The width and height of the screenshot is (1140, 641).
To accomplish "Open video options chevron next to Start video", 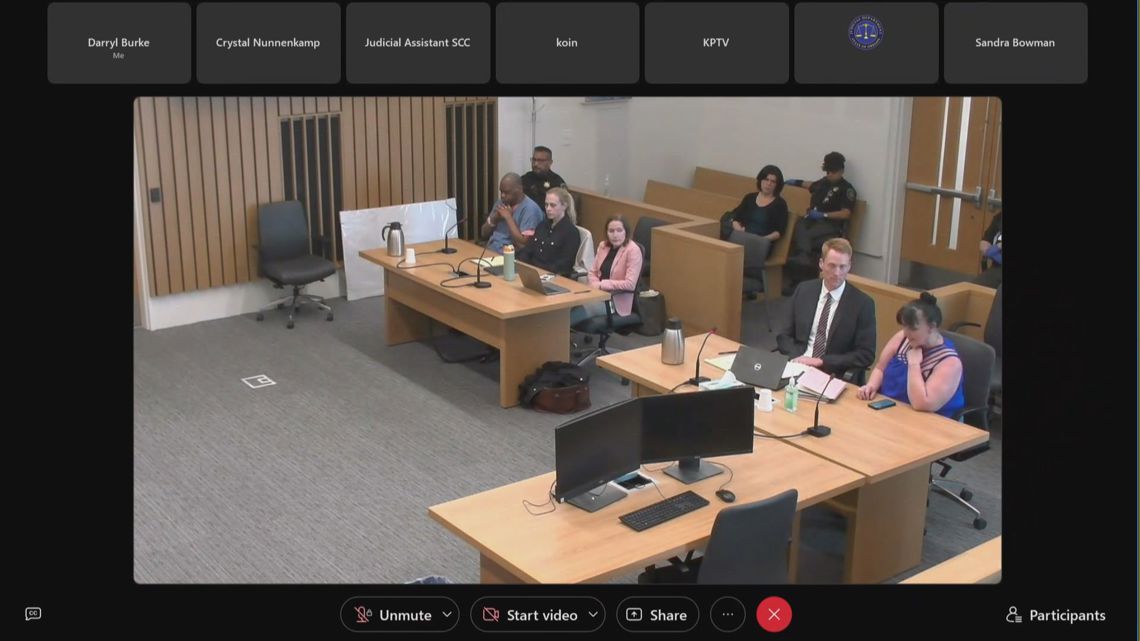I will 592,614.
